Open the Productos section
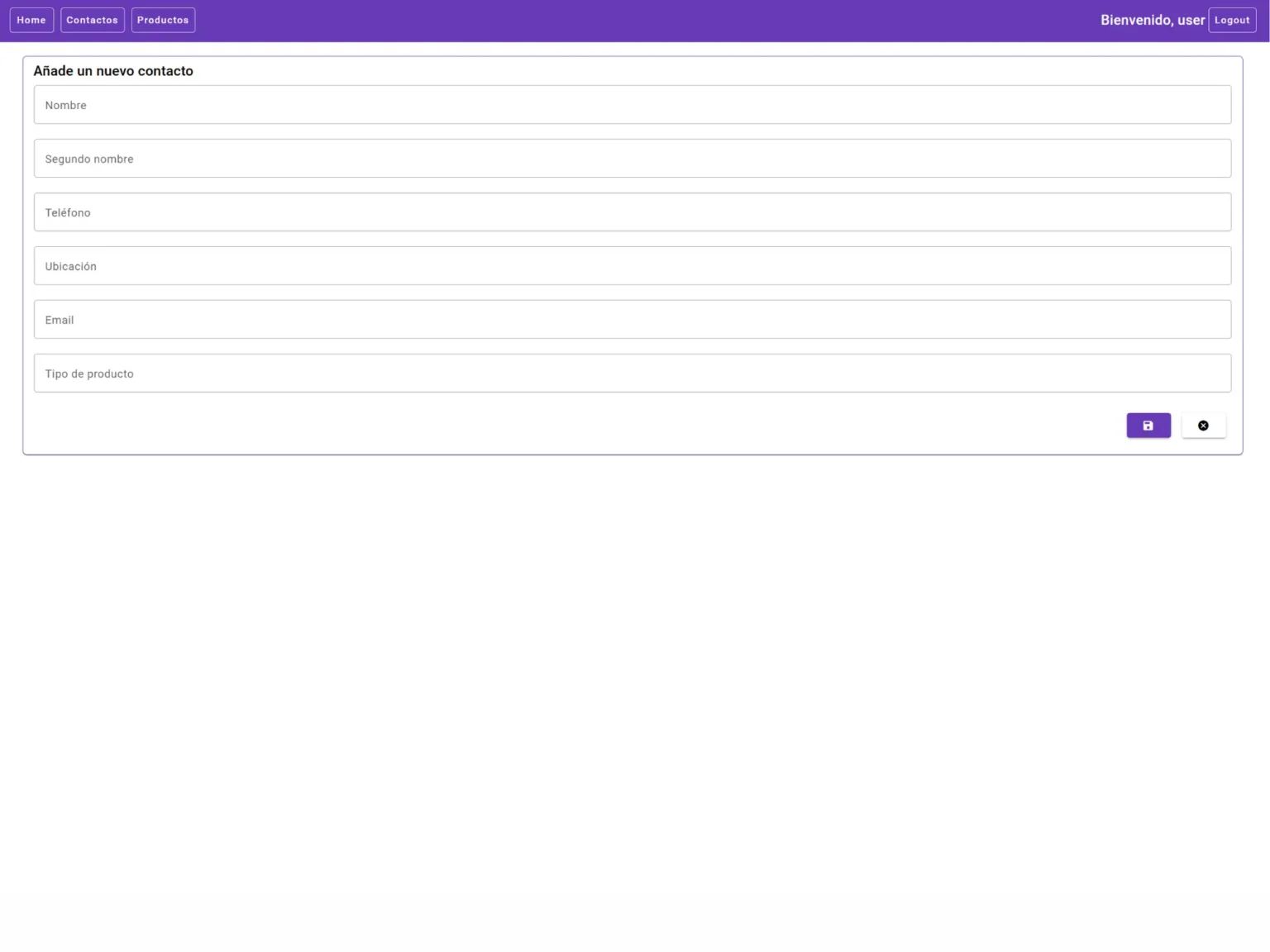Viewport: 1270px width, 952px height. [163, 20]
